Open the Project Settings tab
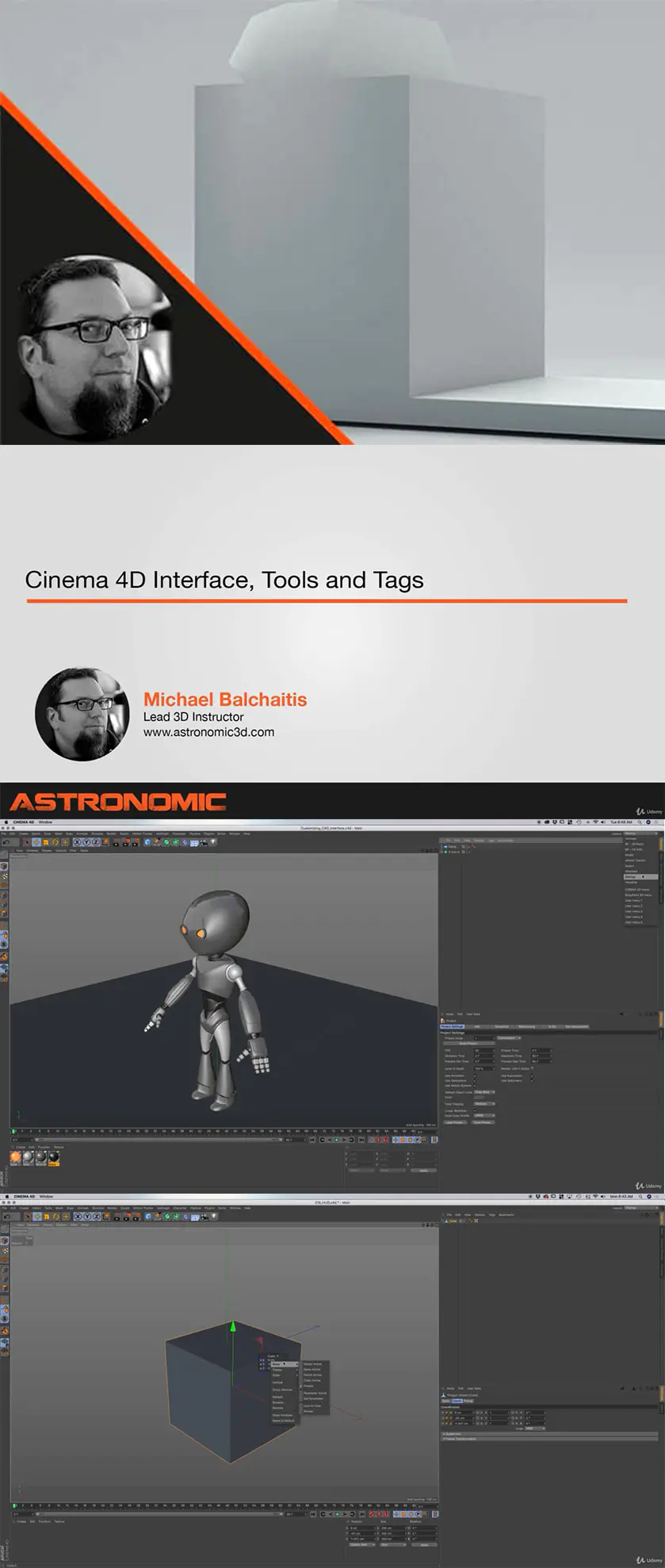 pyautogui.click(x=453, y=1027)
